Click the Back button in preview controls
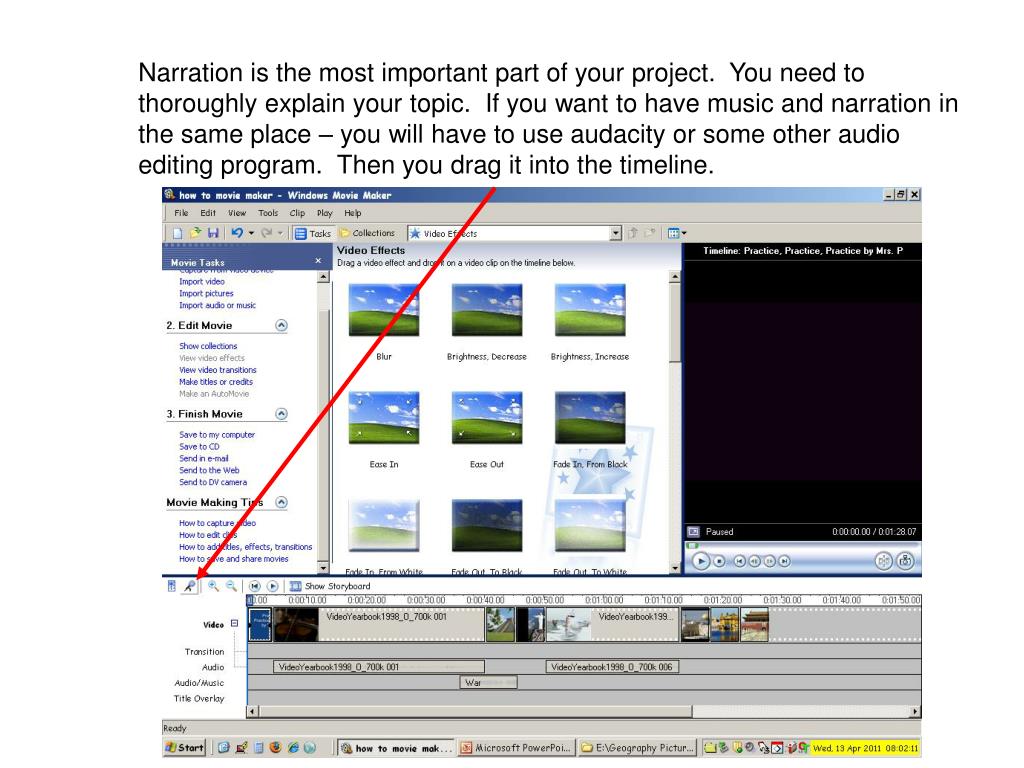The image size is (1024, 768). (739, 561)
